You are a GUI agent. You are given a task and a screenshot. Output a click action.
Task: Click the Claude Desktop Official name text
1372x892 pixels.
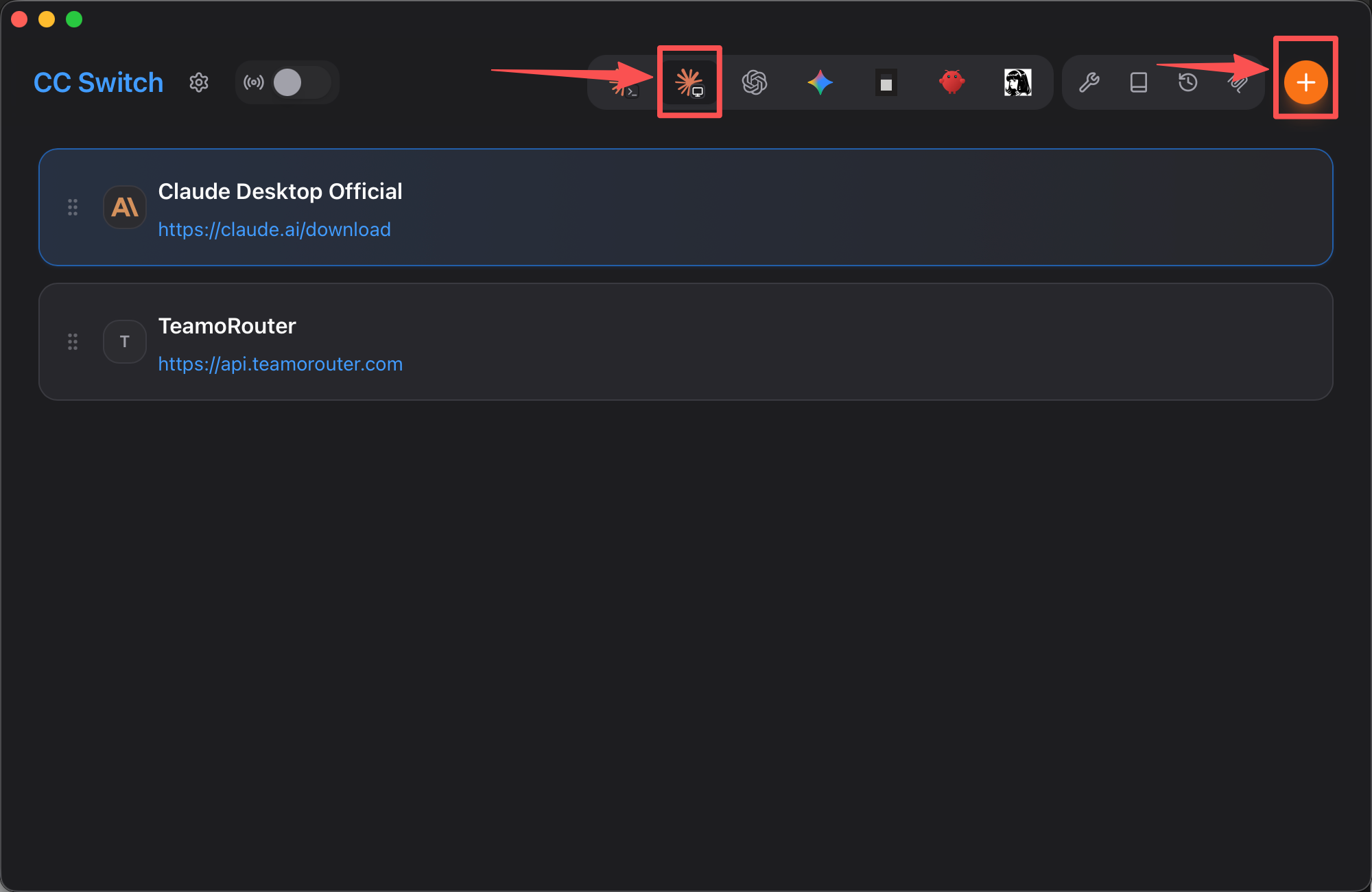[280, 191]
